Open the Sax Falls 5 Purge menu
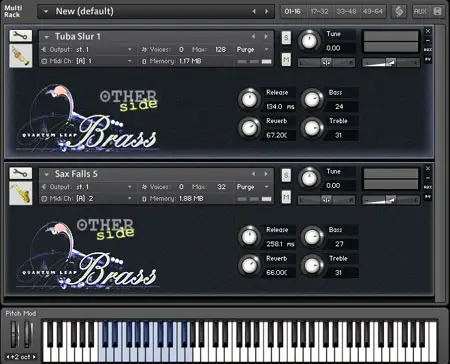 253,187
